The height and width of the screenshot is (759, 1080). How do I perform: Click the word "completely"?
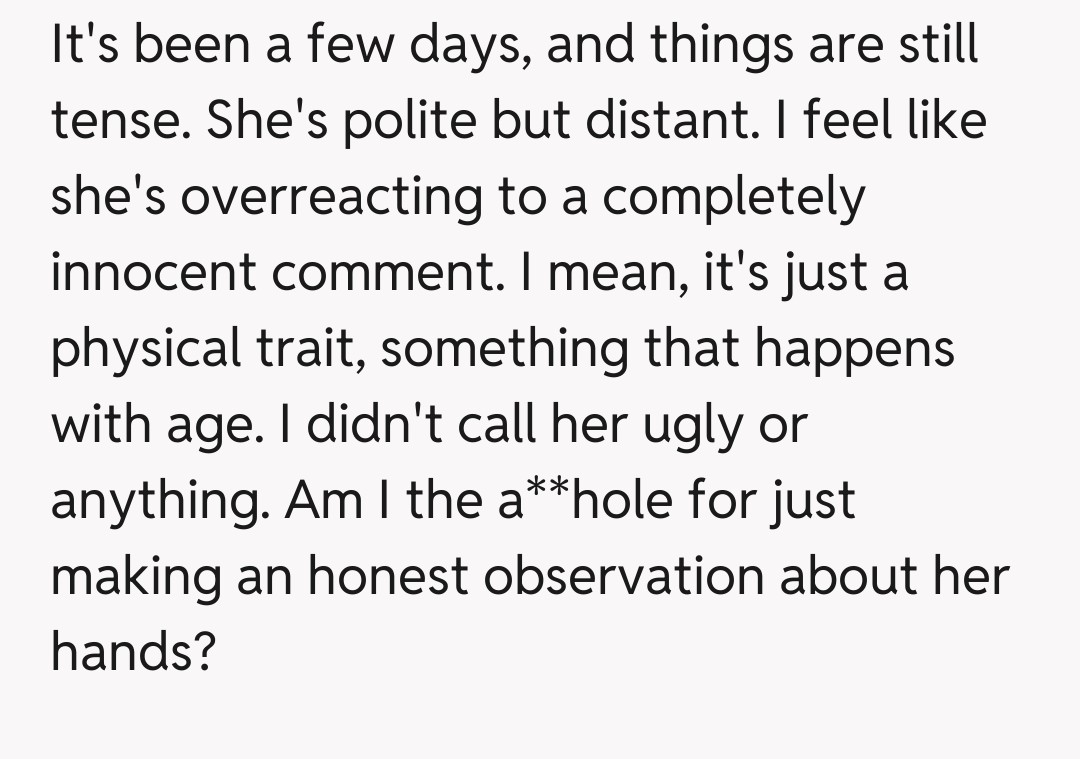(x=733, y=197)
